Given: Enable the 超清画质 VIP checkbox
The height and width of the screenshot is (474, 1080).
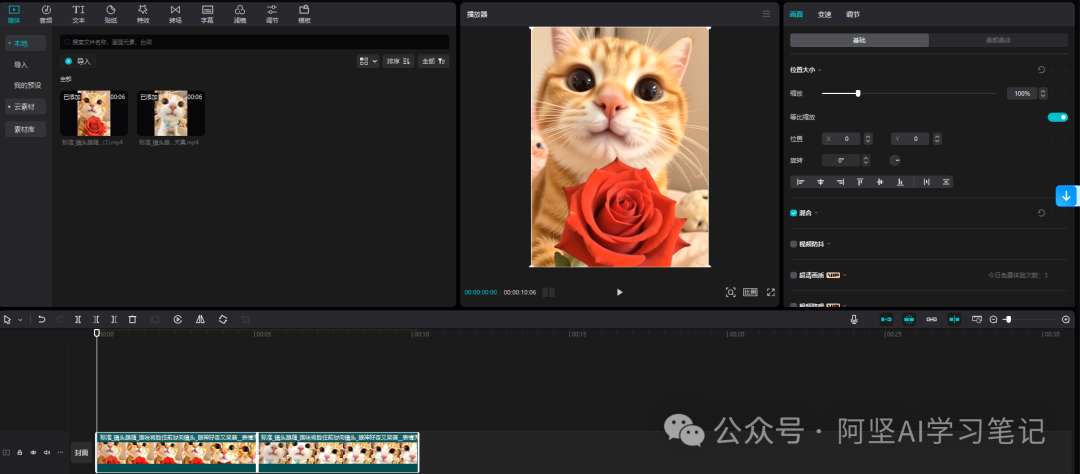Looking at the screenshot, I should pyautogui.click(x=793, y=275).
